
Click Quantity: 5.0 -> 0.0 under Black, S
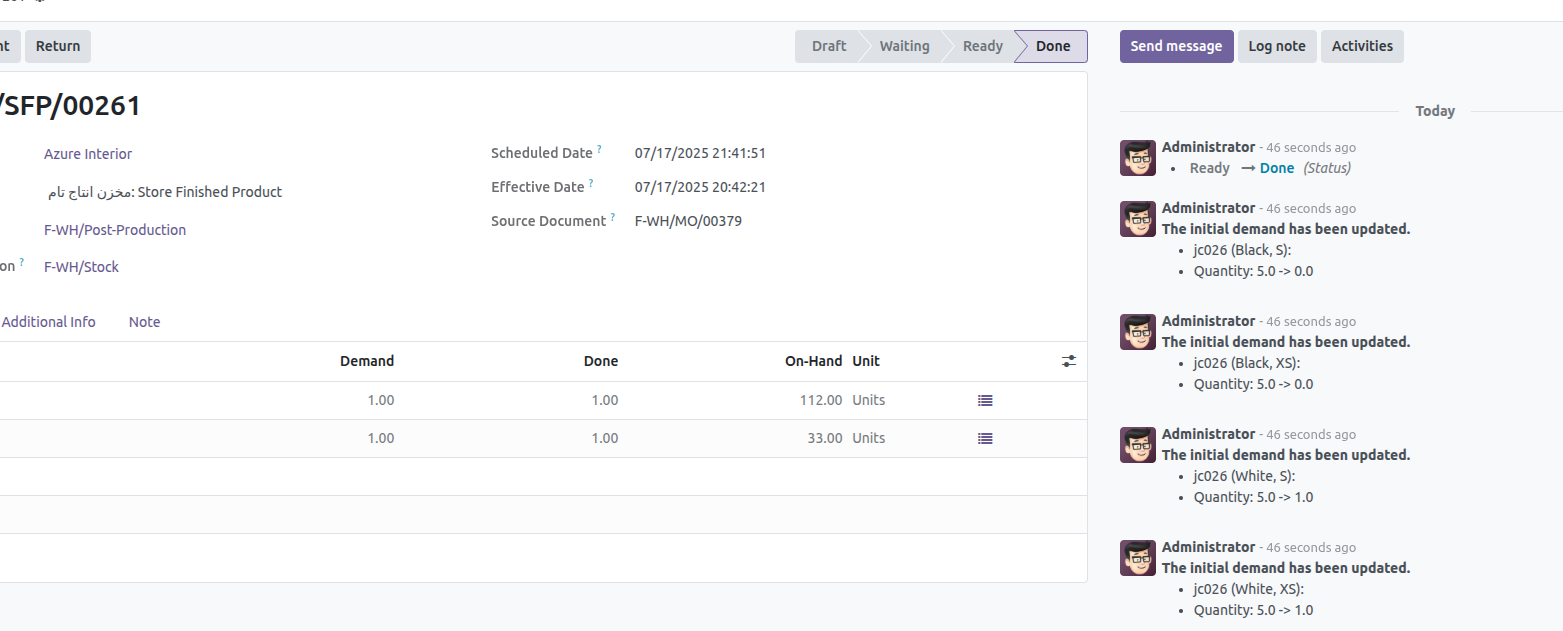coord(1254,271)
